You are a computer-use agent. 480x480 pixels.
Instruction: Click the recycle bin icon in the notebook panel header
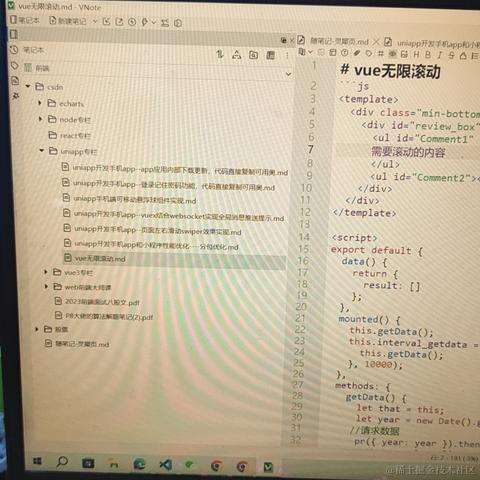click(x=237, y=55)
